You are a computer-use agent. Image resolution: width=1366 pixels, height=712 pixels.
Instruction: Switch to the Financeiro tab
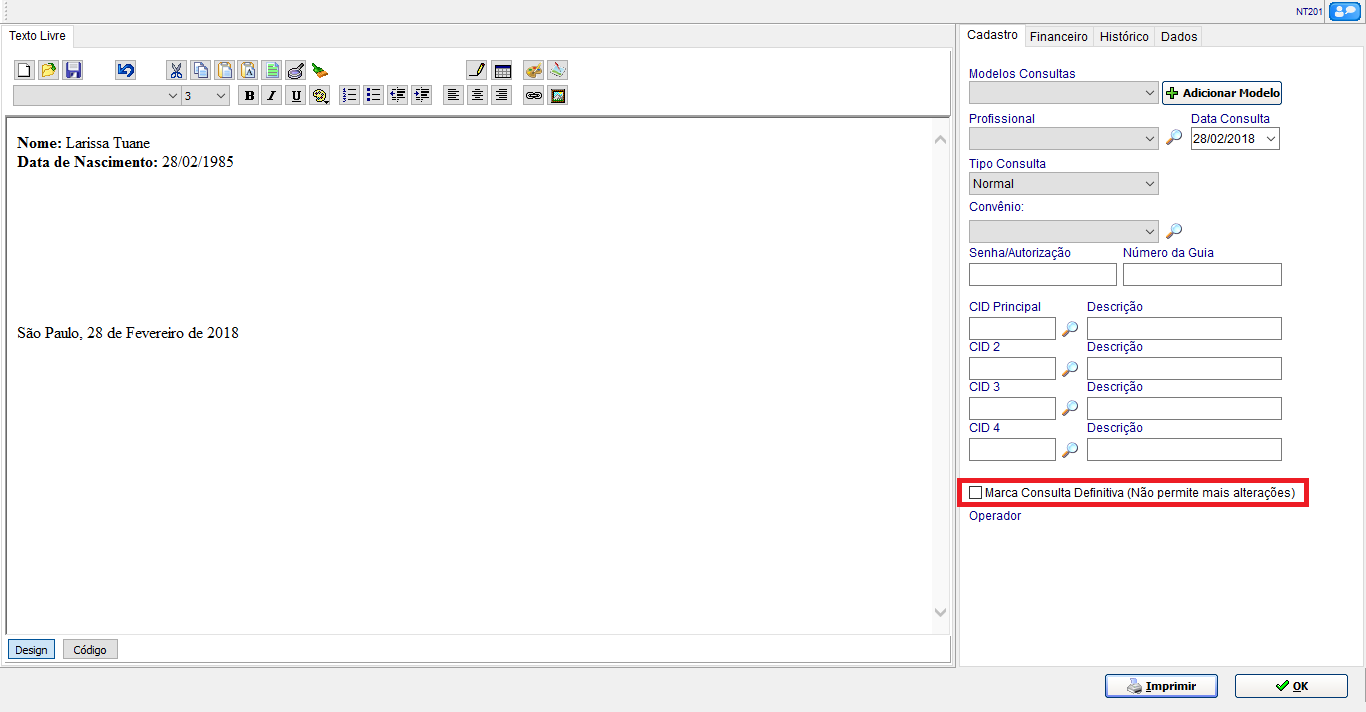1058,36
